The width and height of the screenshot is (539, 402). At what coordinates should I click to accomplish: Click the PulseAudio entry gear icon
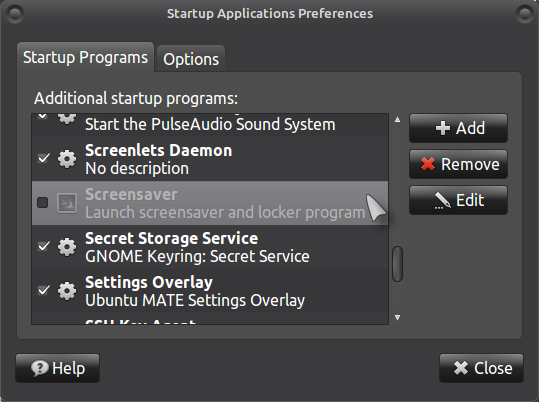67,118
